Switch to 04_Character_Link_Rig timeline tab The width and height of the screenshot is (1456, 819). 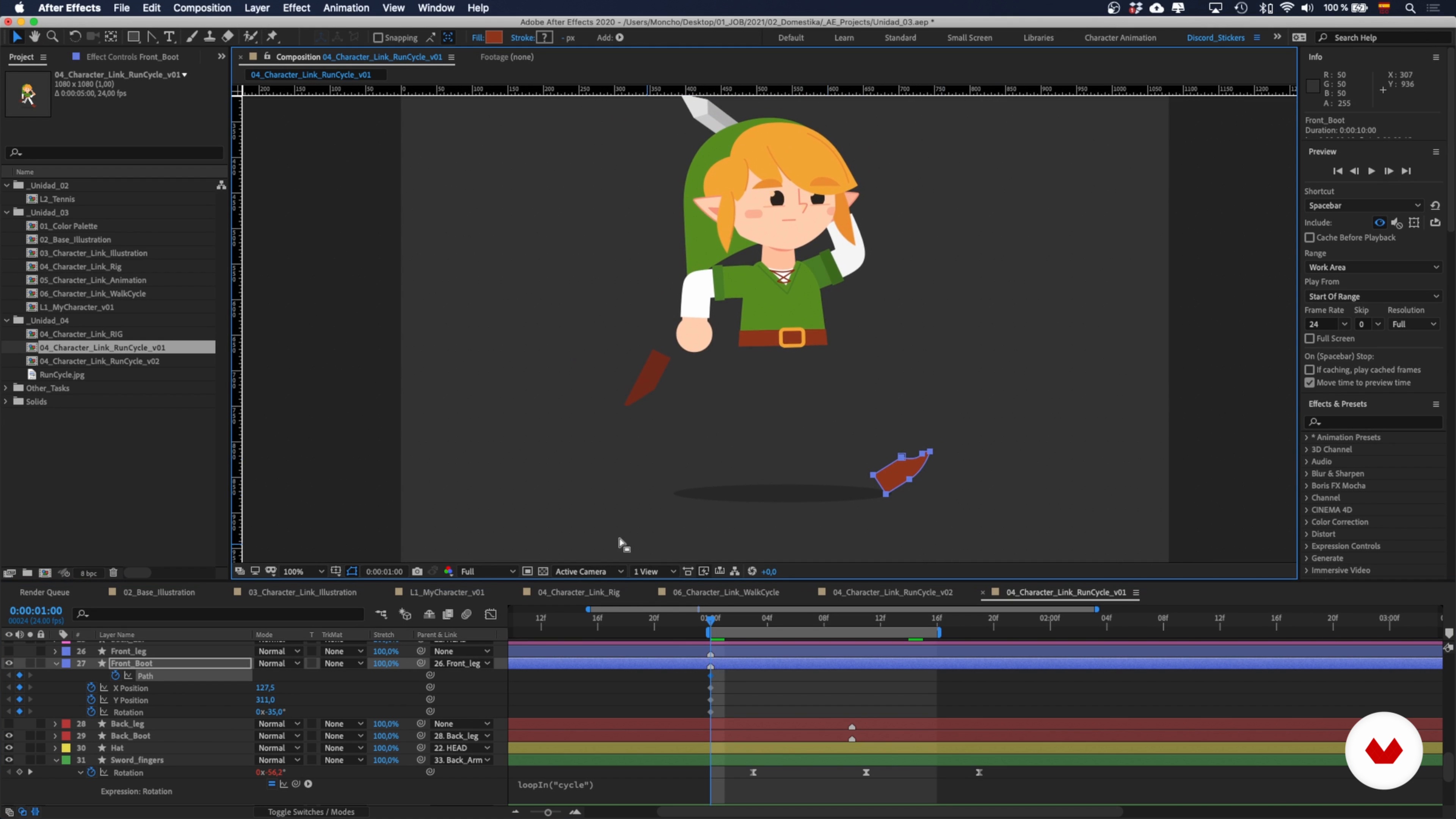578,592
